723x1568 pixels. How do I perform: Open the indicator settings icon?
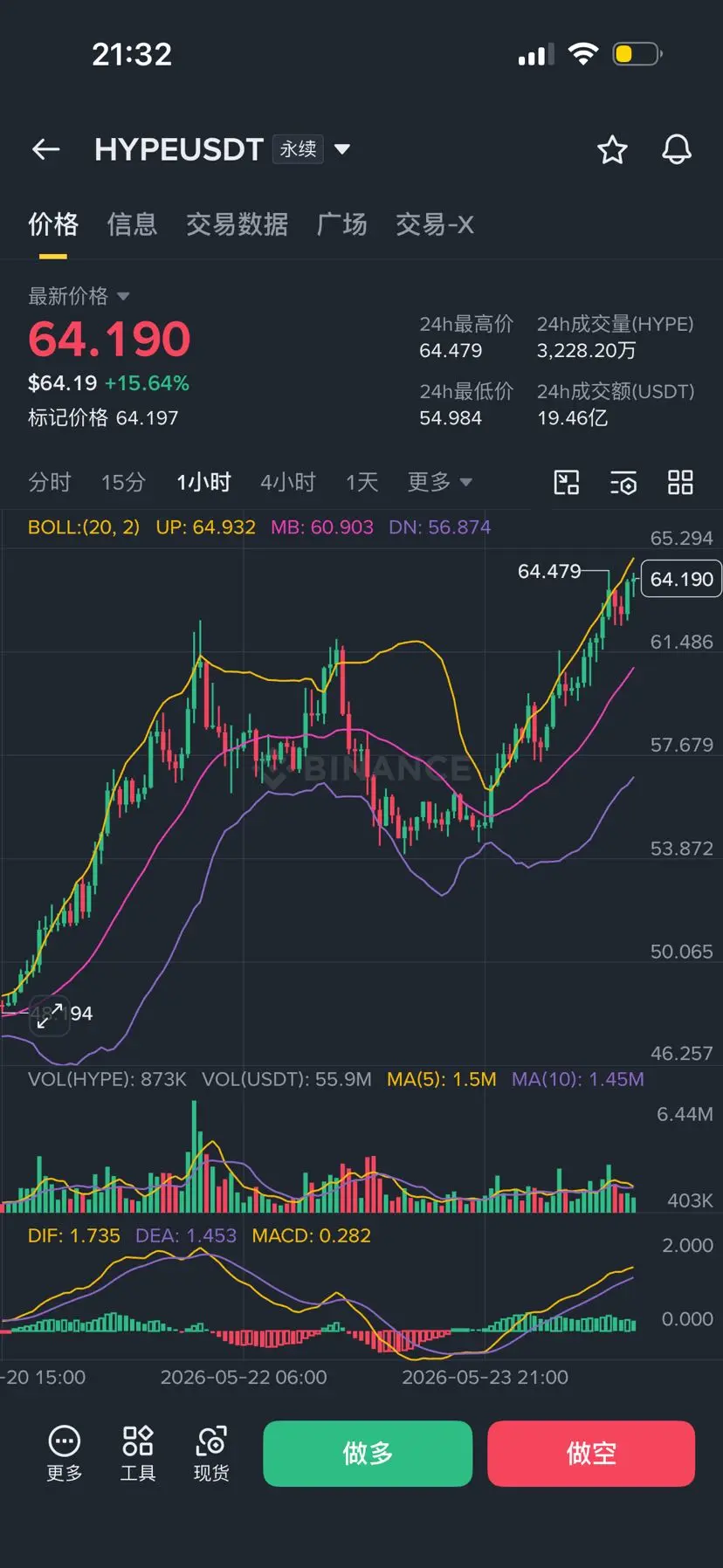[x=623, y=482]
